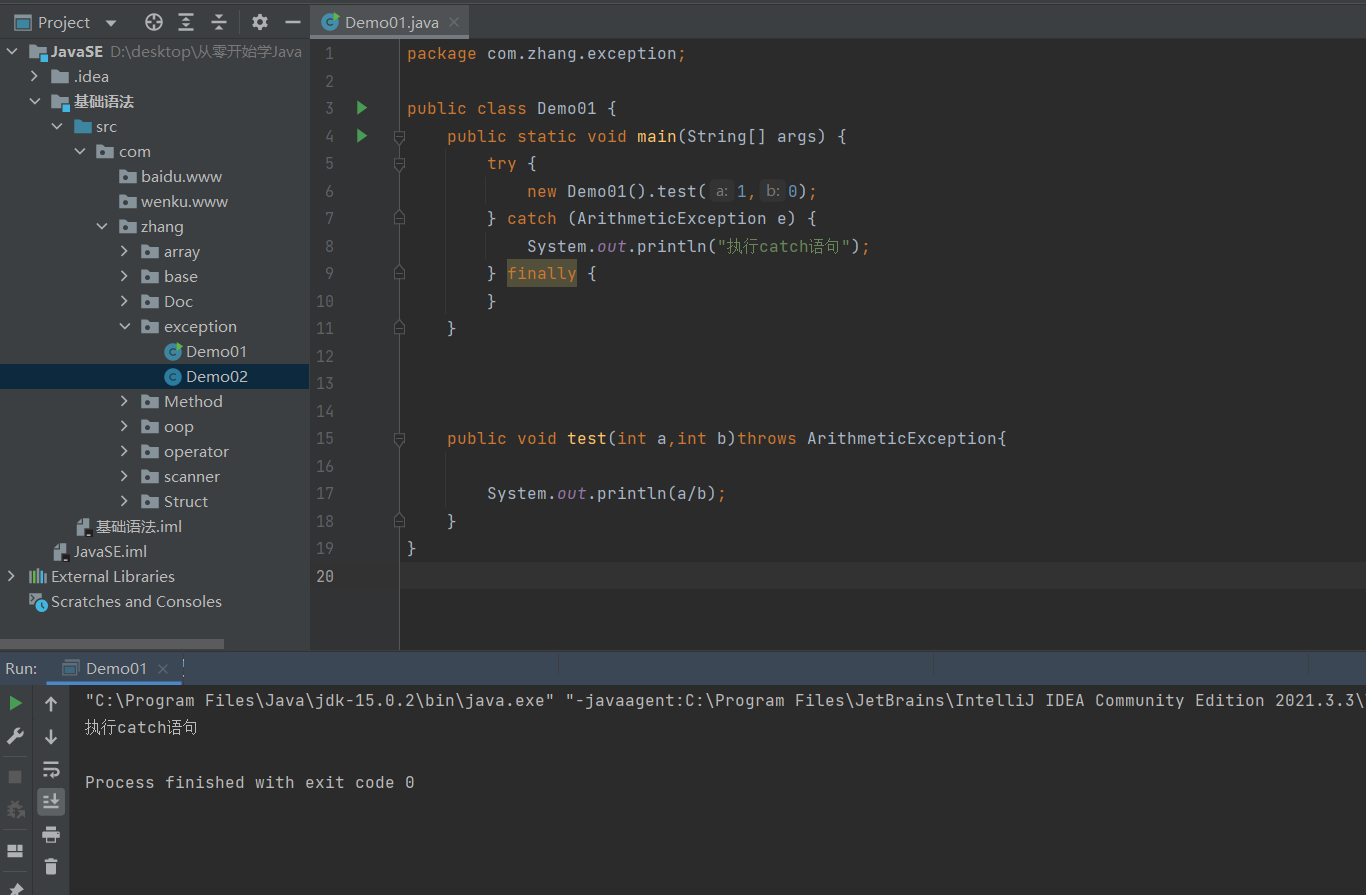Click the Restore Layout icon in Run panel
The image size is (1366, 895).
tap(15, 851)
